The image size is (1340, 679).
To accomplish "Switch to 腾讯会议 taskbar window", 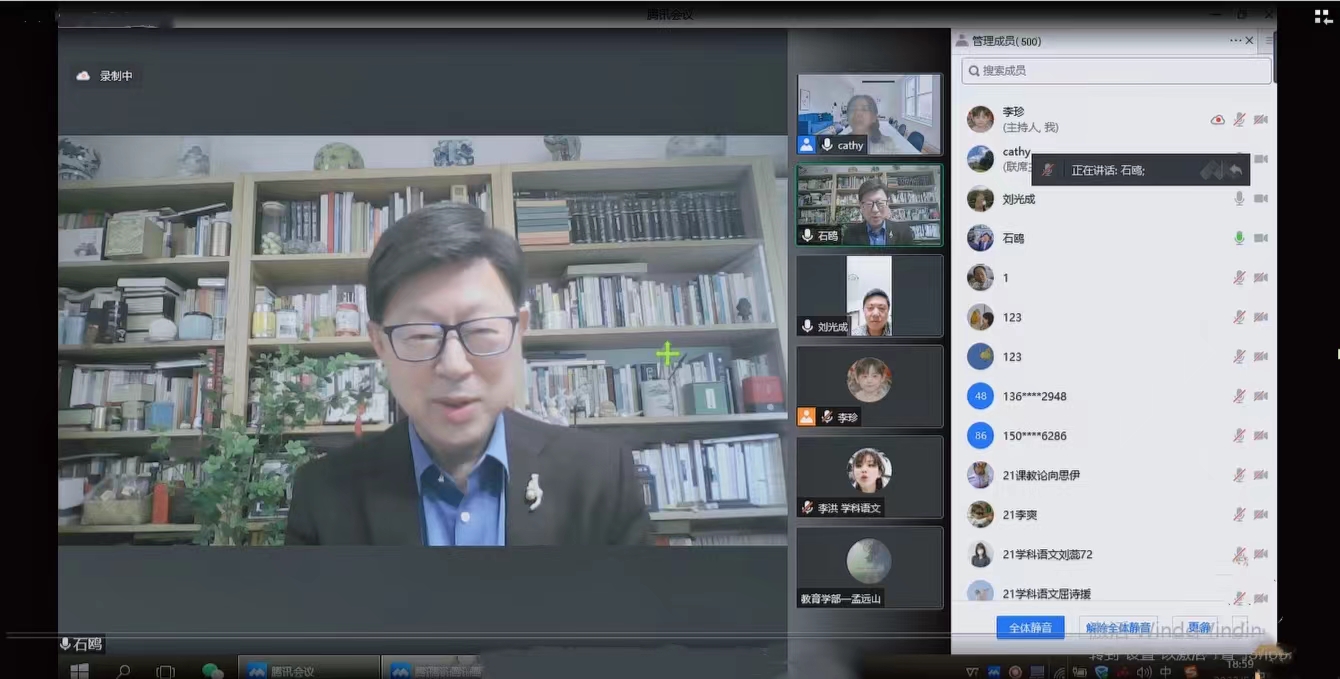I will pos(308,670).
